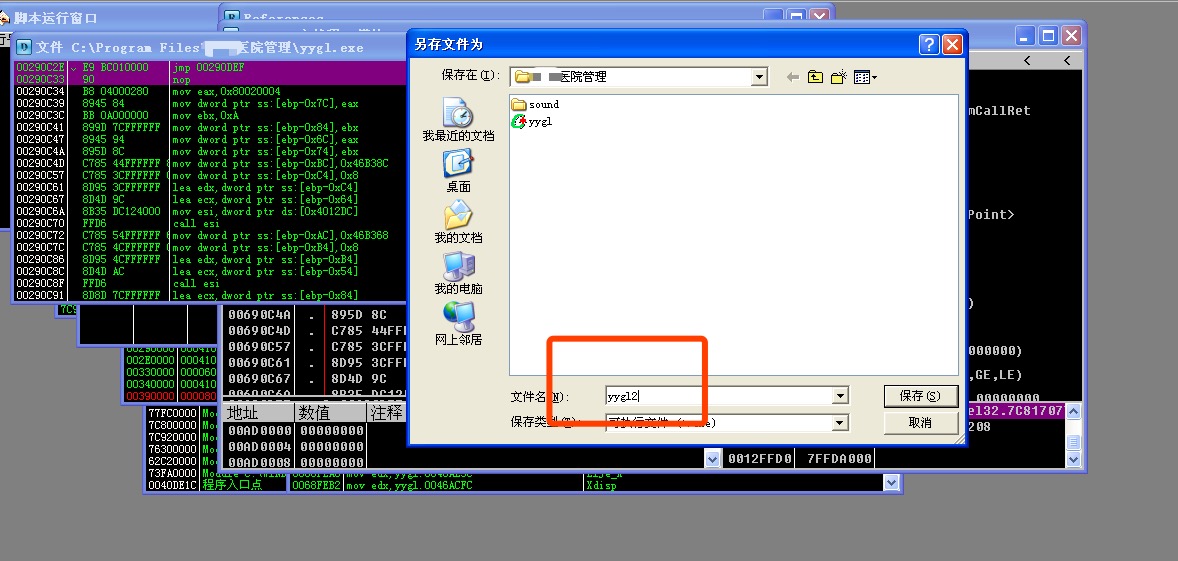Create a new folder in the save dialog
The image size is (1178, 561).
[839, 77]
